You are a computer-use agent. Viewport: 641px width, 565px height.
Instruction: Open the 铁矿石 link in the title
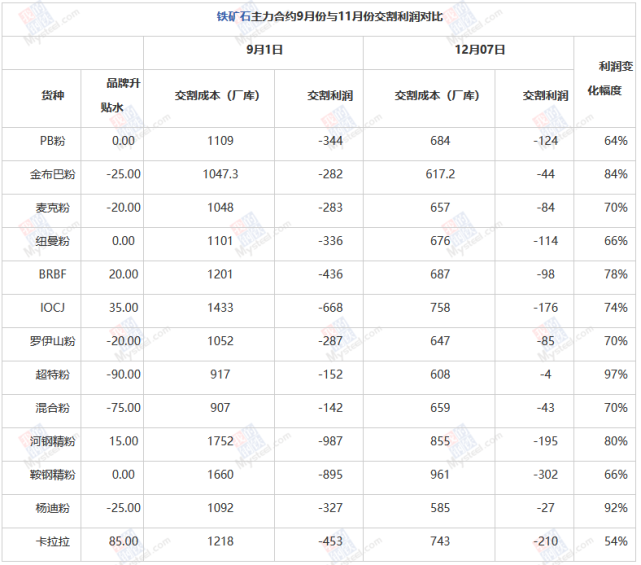pos(233,16)
